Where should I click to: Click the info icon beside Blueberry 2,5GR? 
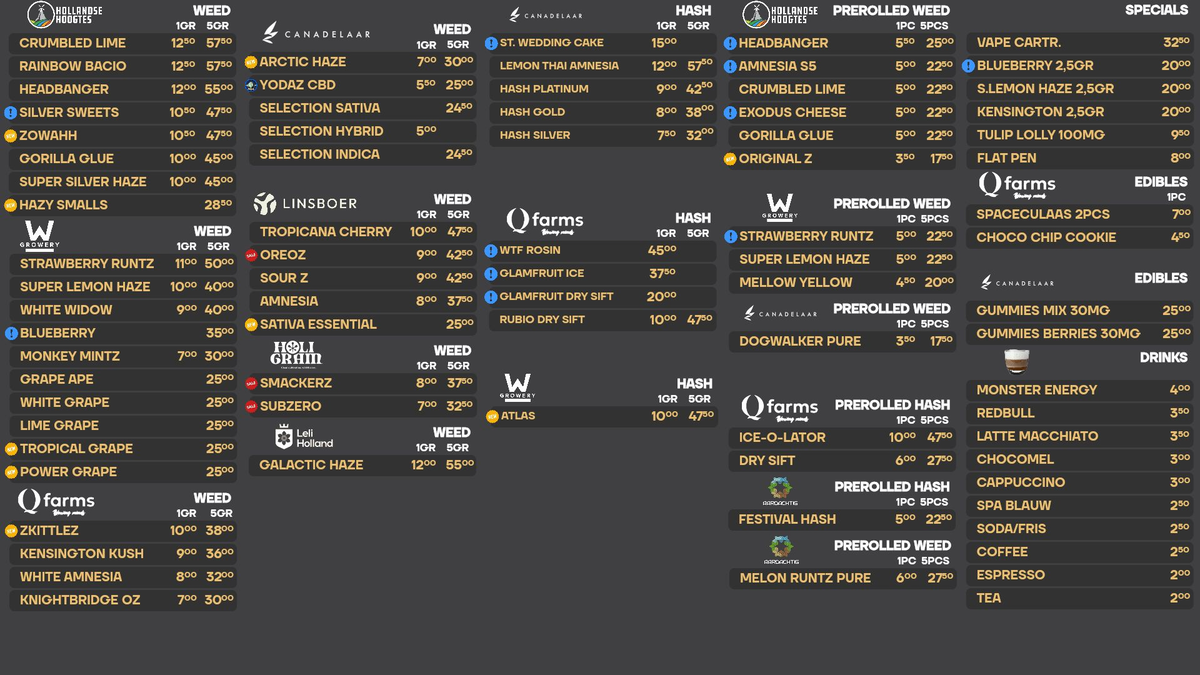(x=968, y=66)
